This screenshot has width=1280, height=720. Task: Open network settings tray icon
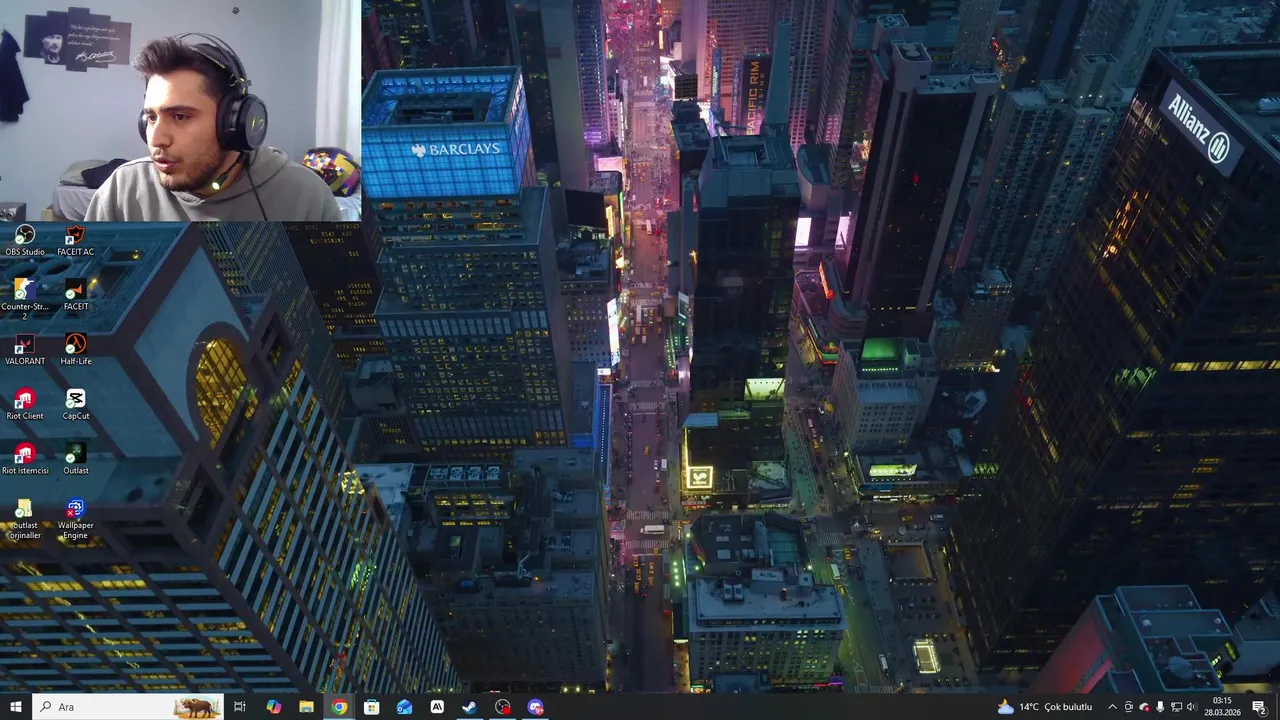tap(1176, 707)
